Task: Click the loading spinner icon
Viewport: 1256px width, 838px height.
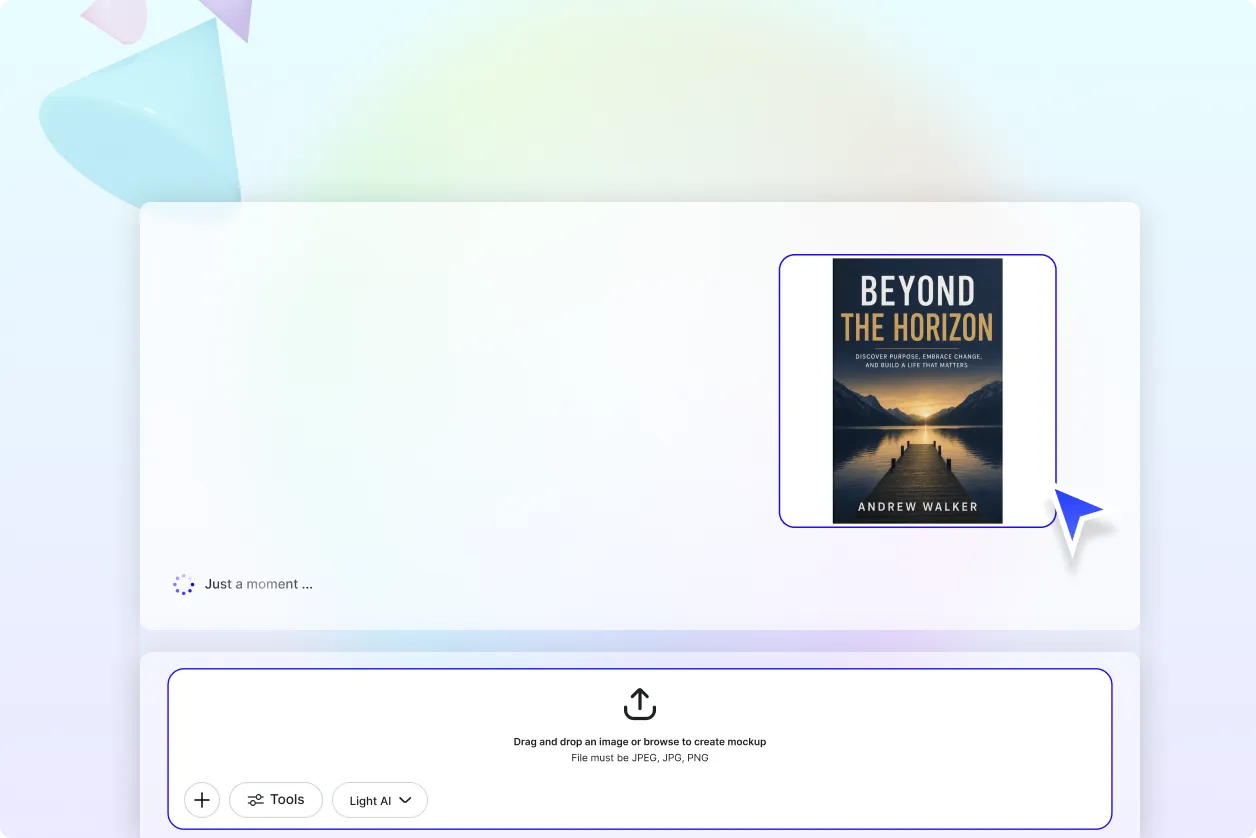Action: point(183,585)
